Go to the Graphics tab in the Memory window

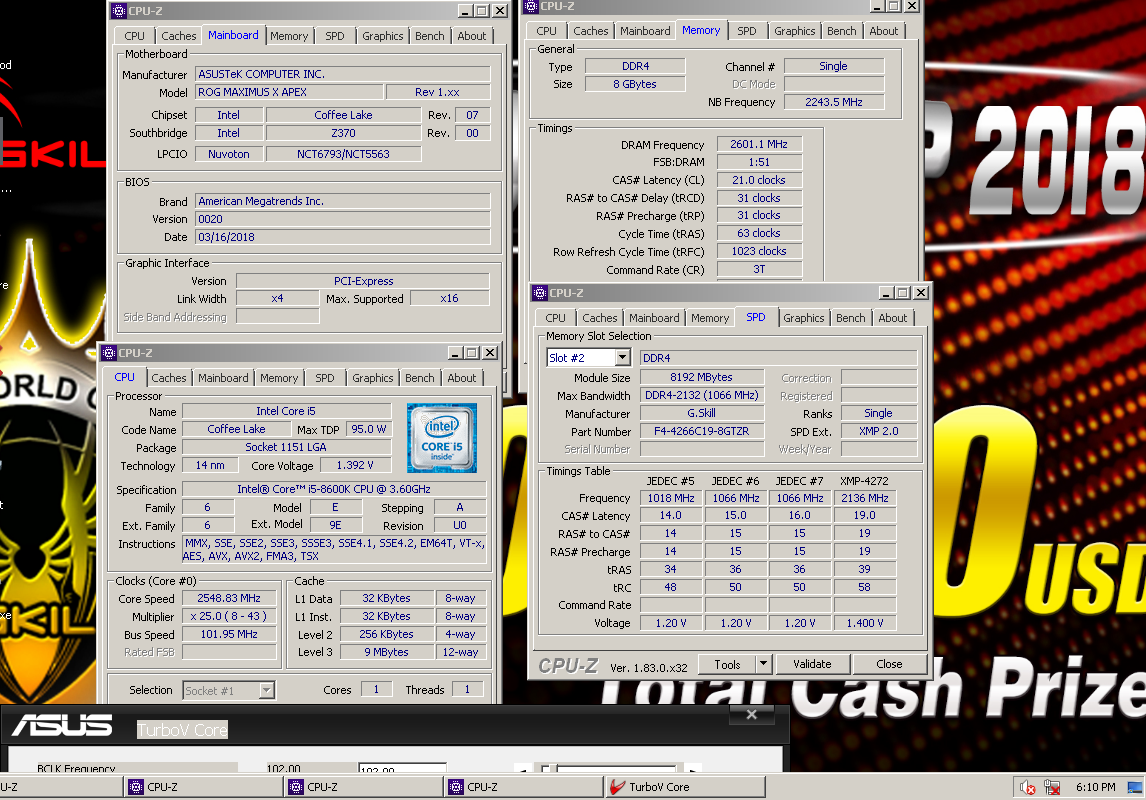click(x=794, y=31)
